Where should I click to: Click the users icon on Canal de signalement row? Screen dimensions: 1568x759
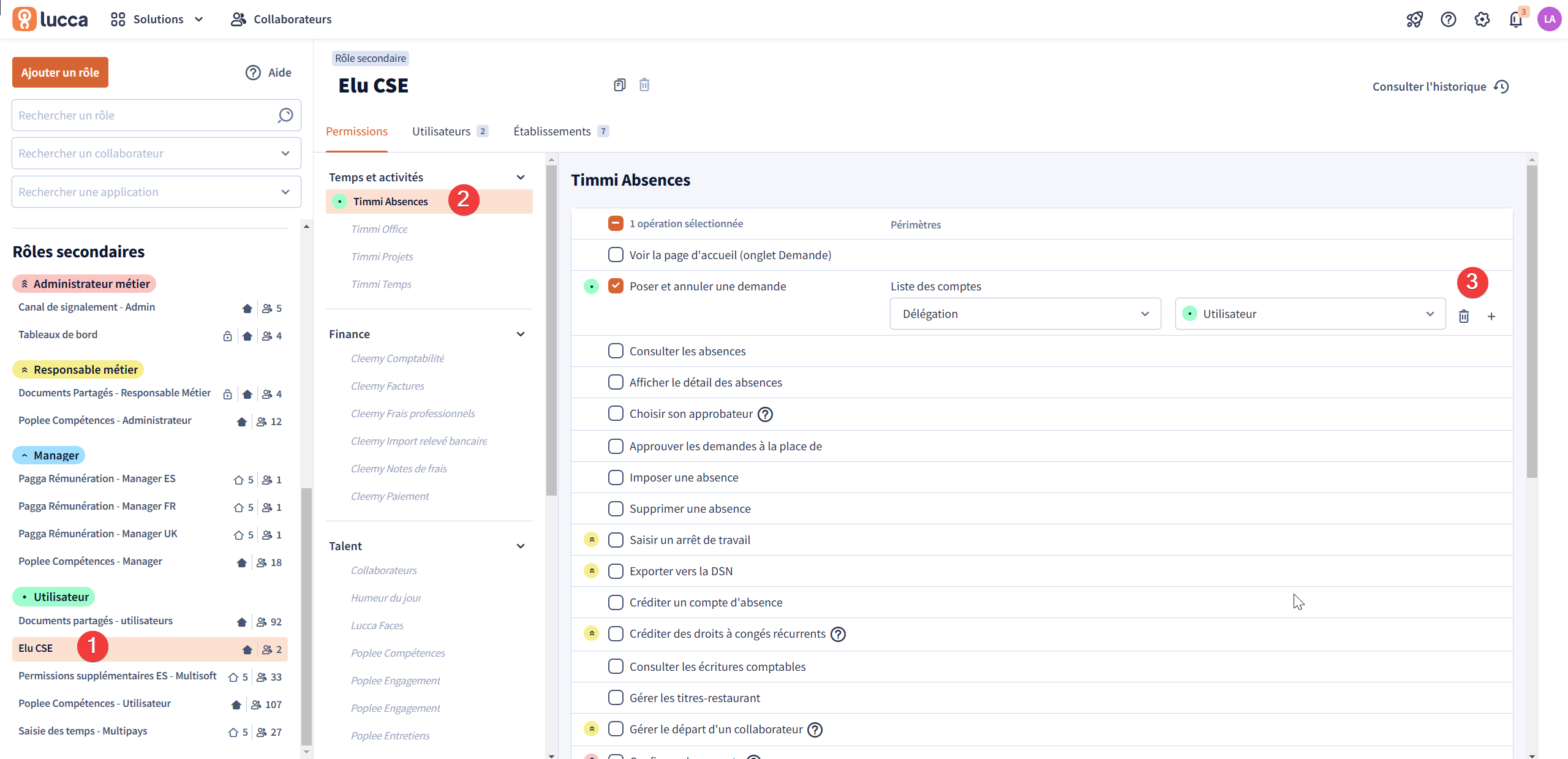point(267,308)
